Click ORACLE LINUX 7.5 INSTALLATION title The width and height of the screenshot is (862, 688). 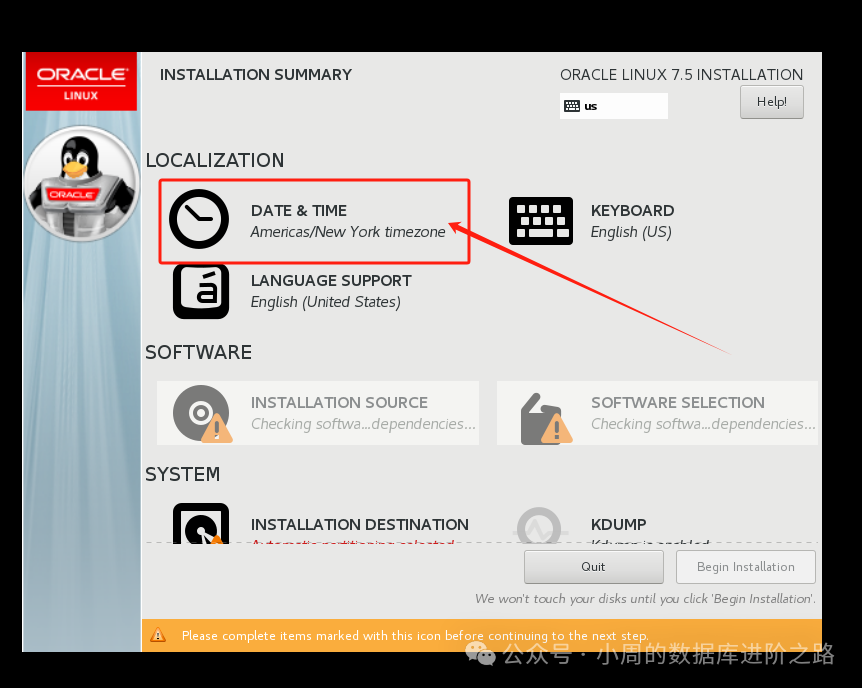681,75
